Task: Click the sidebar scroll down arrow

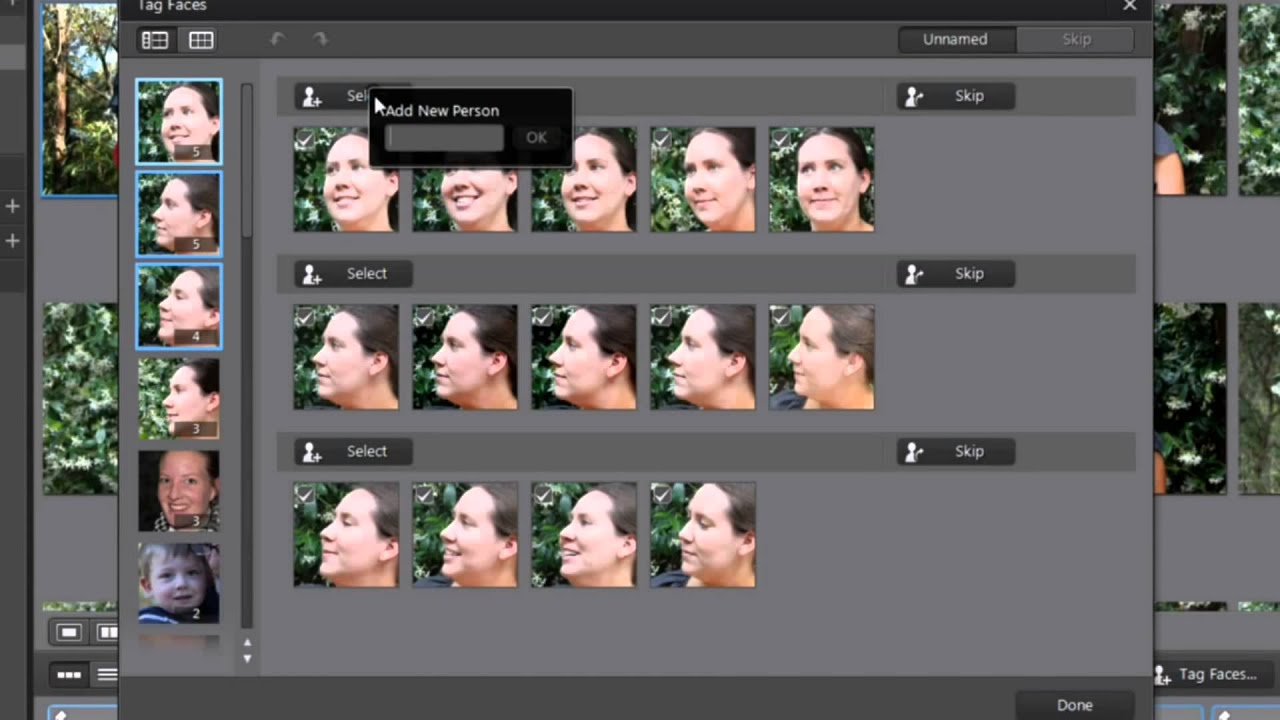Action: (x=247, y=658)
